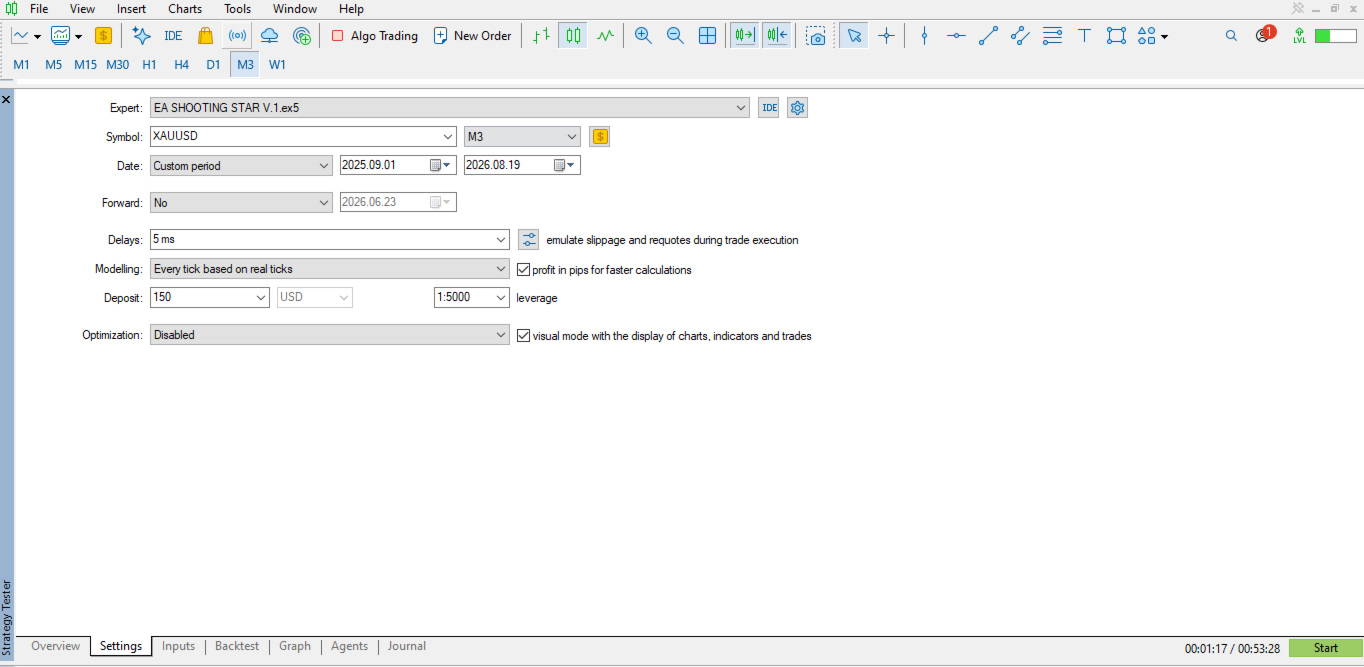Open expert properties gear icon
The image size is (1364, 667).
(x=797, y=108)
